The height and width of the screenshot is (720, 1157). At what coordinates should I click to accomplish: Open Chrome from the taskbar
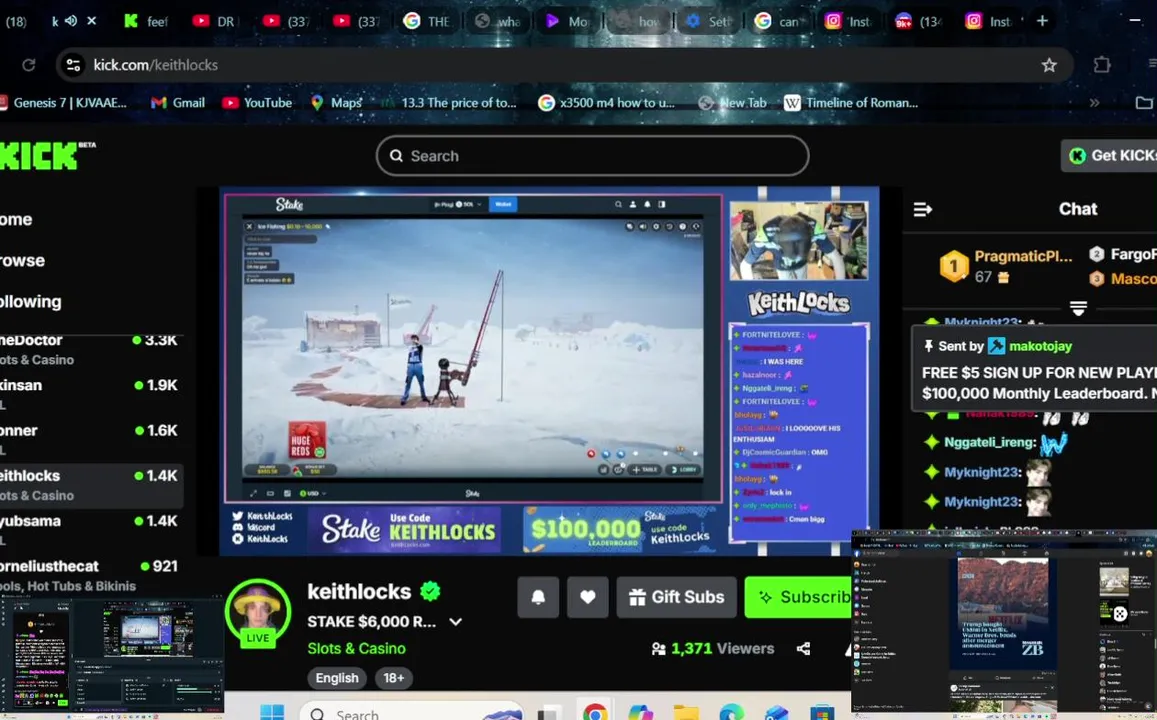pos(595,713)
